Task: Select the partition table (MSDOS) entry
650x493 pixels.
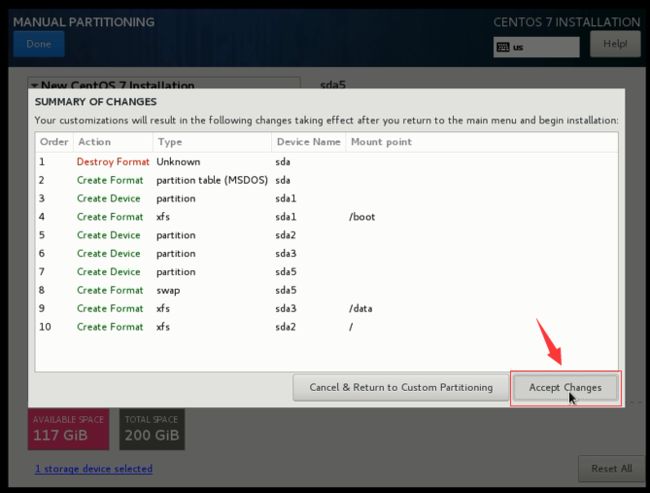Action: pyautogui.click(x=212, y=180)
